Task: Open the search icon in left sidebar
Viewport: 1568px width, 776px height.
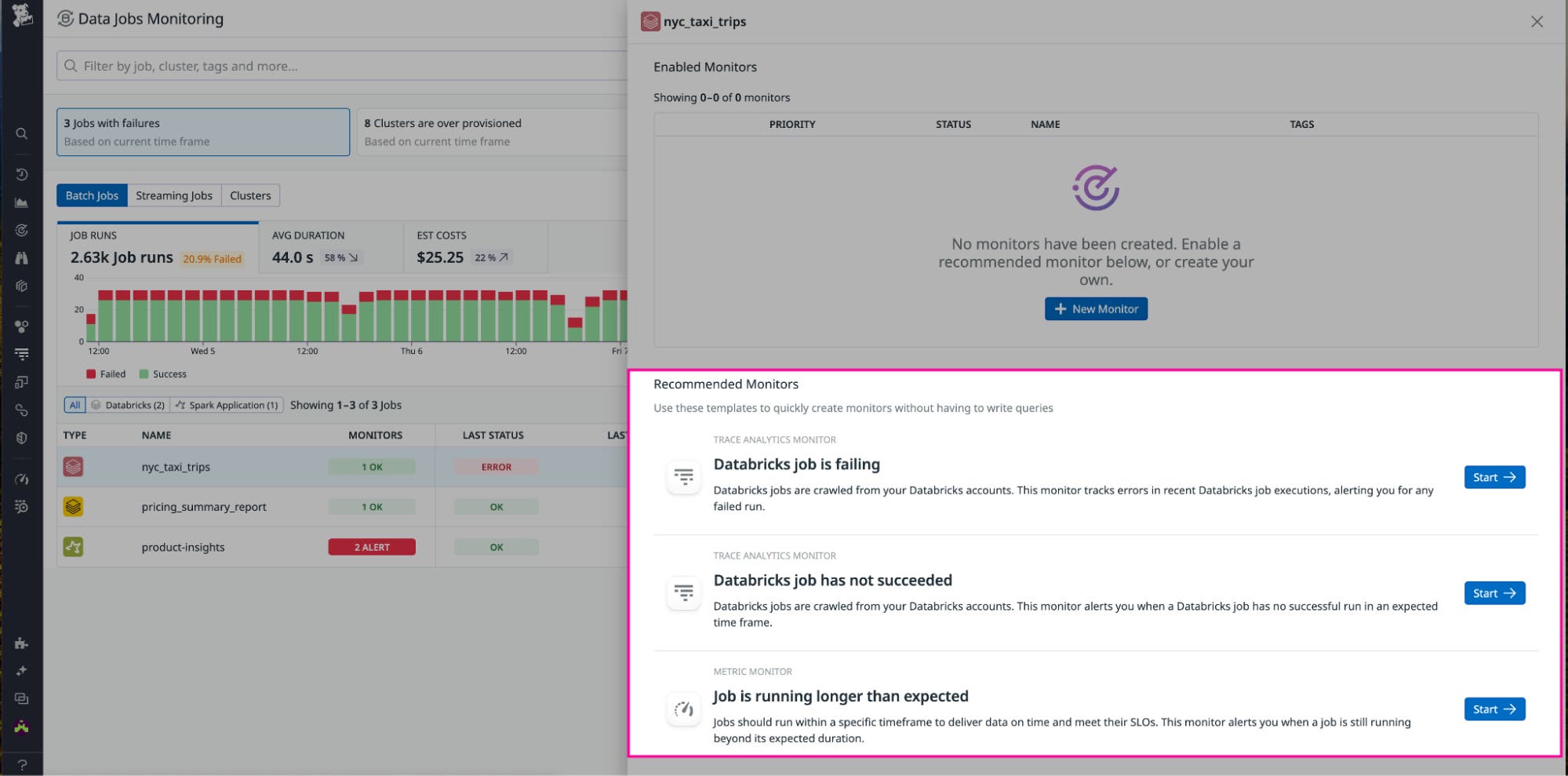Action: pyautogui.click(x=22, y=134)
